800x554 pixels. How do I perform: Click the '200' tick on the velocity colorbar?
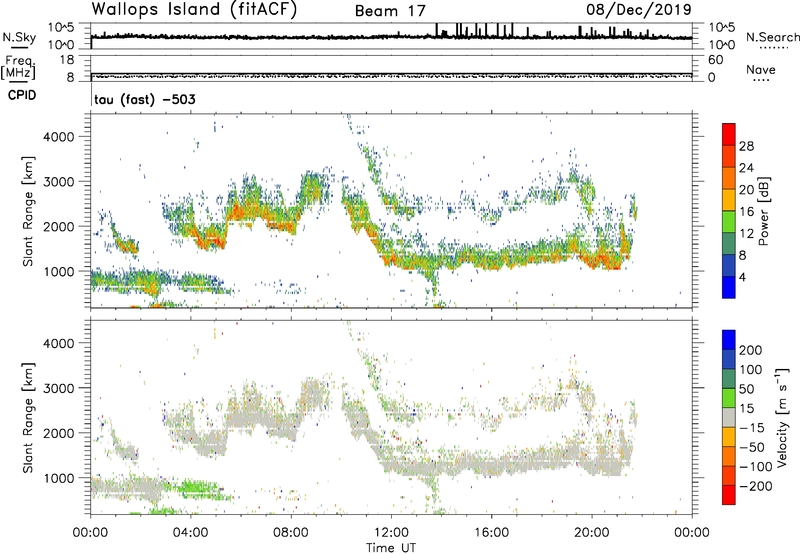(x=751, y=350)
